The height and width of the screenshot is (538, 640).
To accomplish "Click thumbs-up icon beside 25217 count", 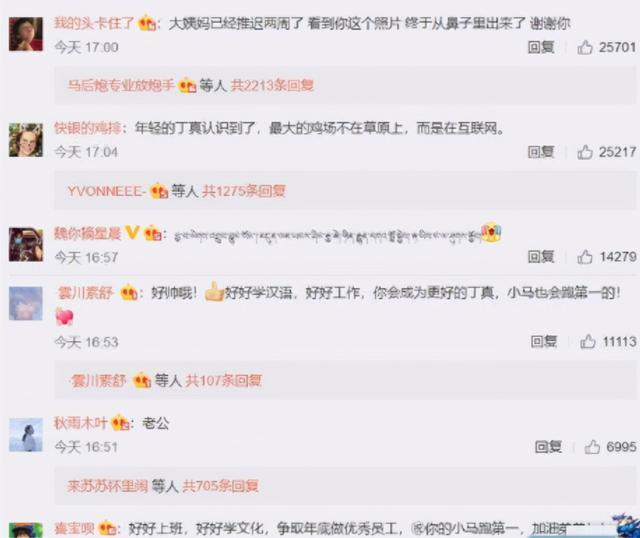I will tap(584, 152).
